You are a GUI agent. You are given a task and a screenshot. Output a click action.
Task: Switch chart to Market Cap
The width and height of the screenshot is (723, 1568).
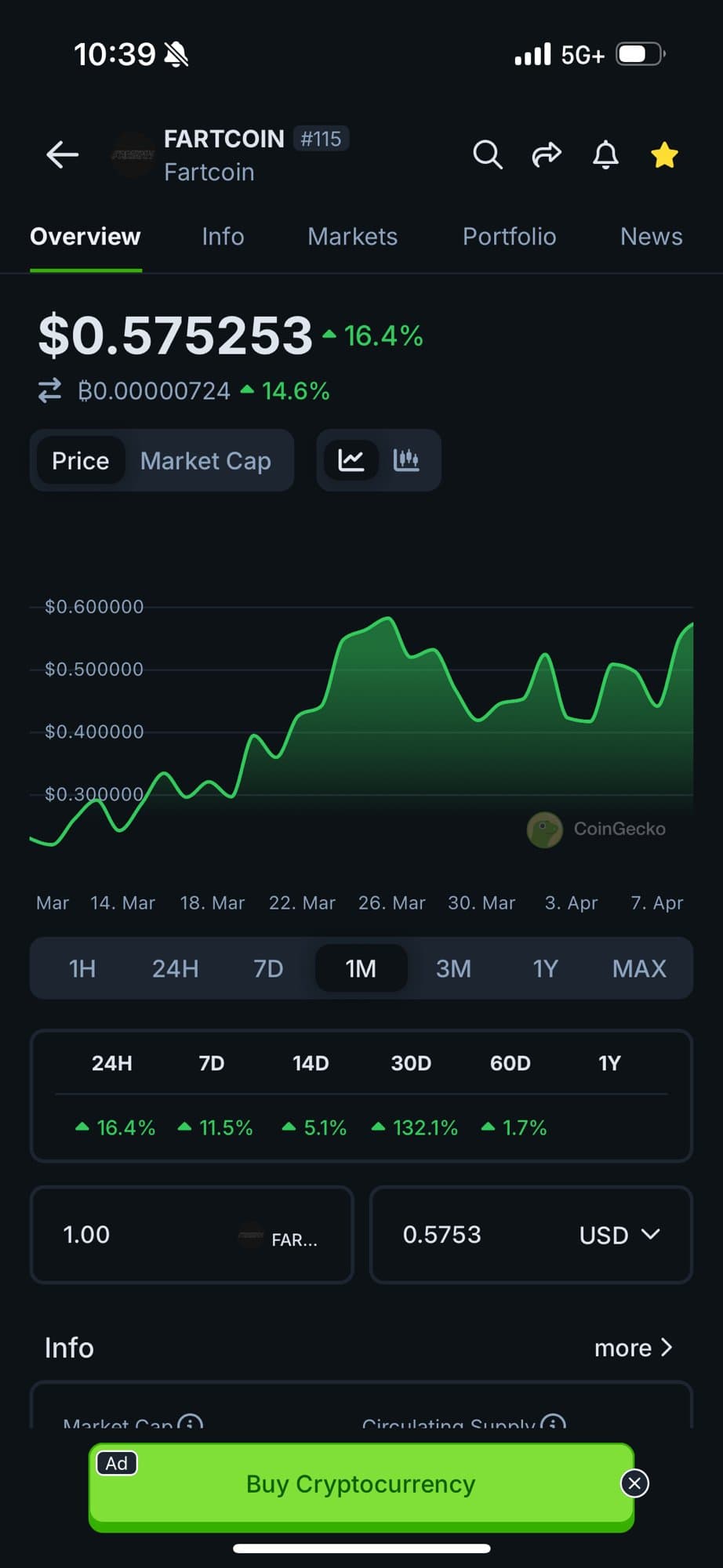pyautogui.click(x=205, y=460)
